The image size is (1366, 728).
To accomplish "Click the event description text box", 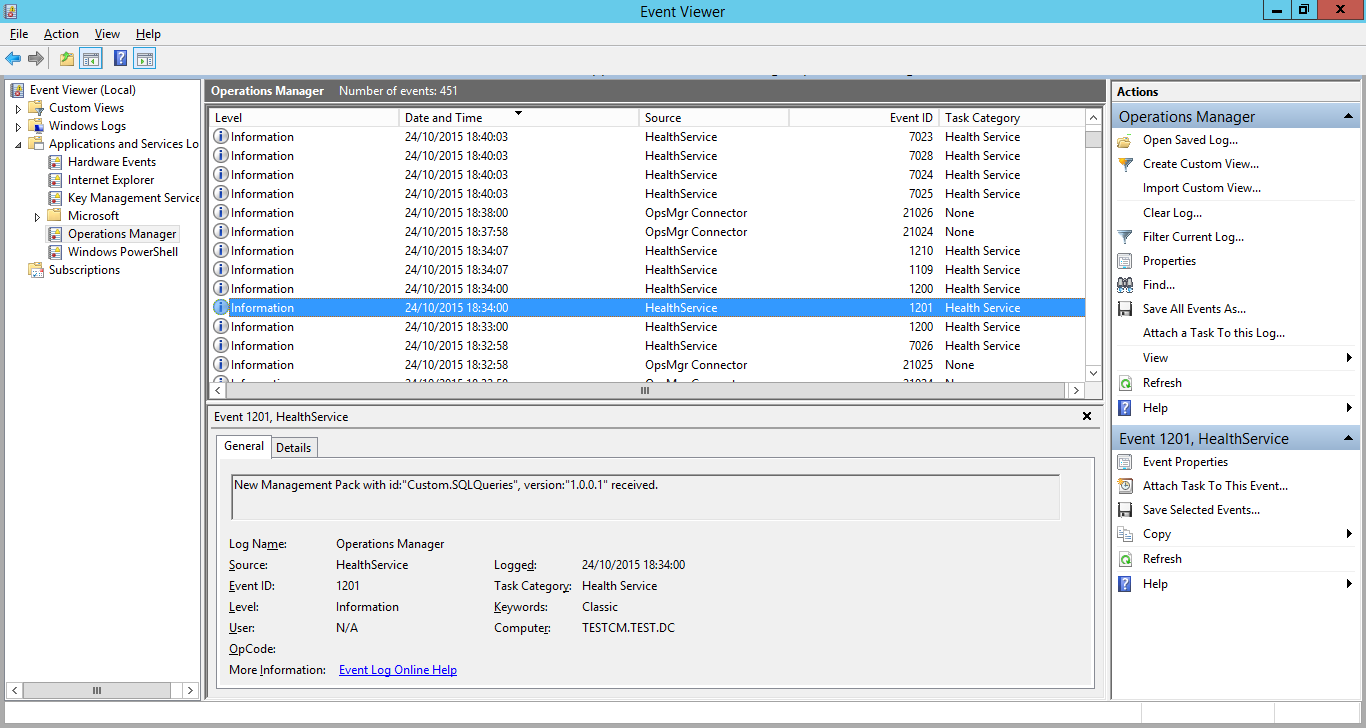I will click(645, 497).
